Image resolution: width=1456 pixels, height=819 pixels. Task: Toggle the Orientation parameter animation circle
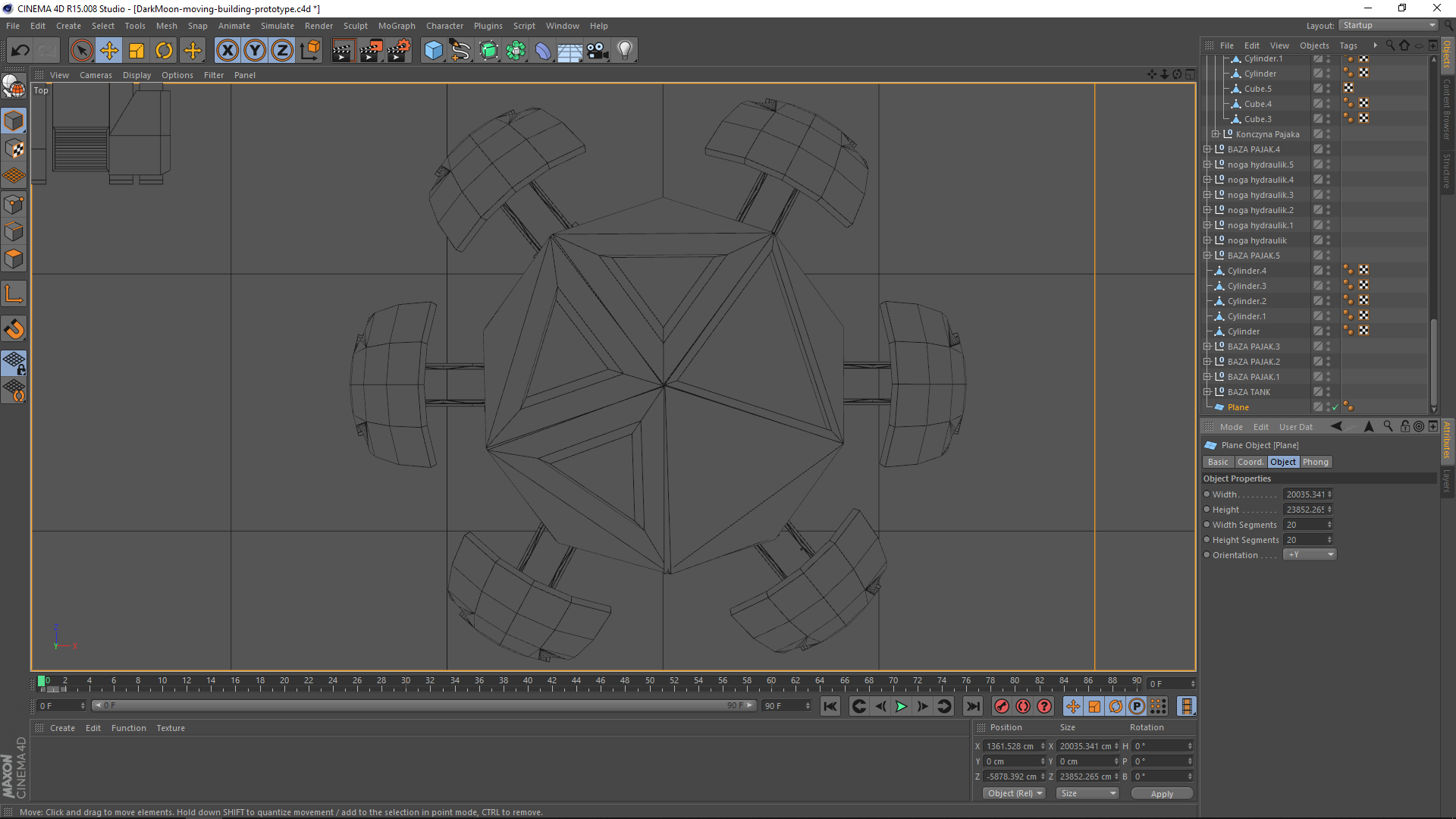click(1207, 555)
